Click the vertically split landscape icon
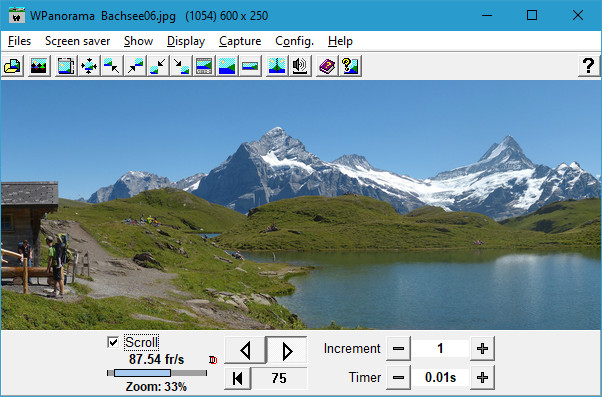The width and height of the screenshot is (602, 397). [x=277, y=66]
